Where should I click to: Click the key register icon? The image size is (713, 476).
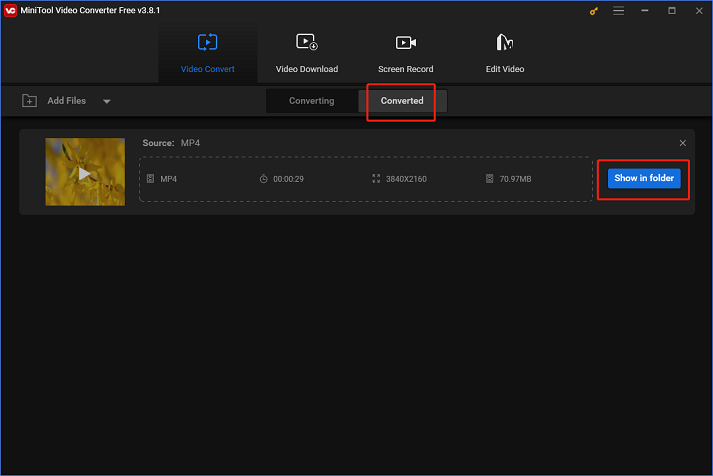coord(593,11)
